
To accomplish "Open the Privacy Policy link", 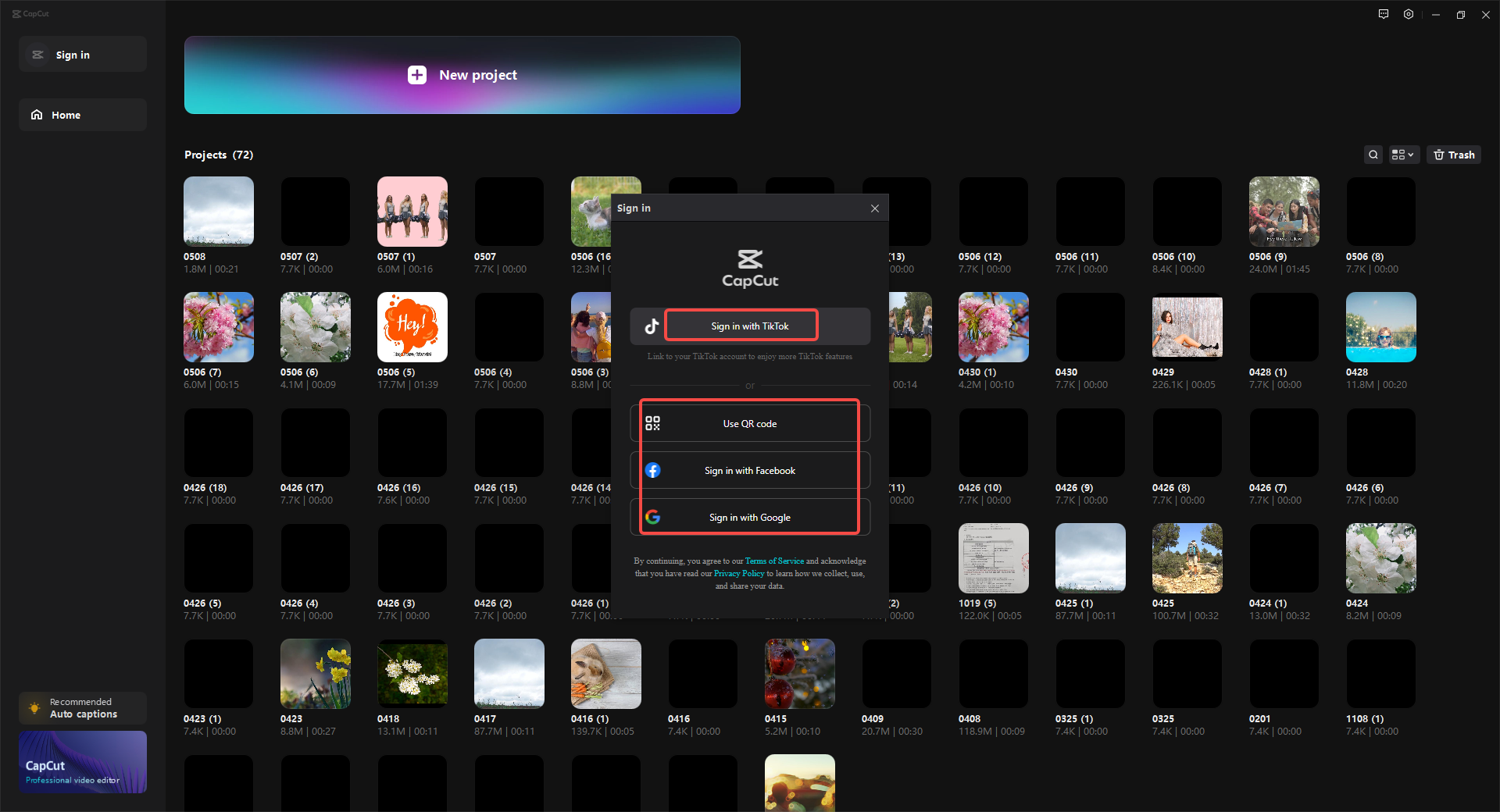I will coord(739,573).
